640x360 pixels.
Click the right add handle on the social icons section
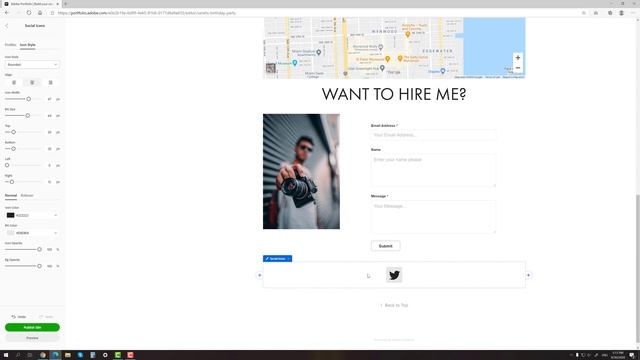coord(528,275)
